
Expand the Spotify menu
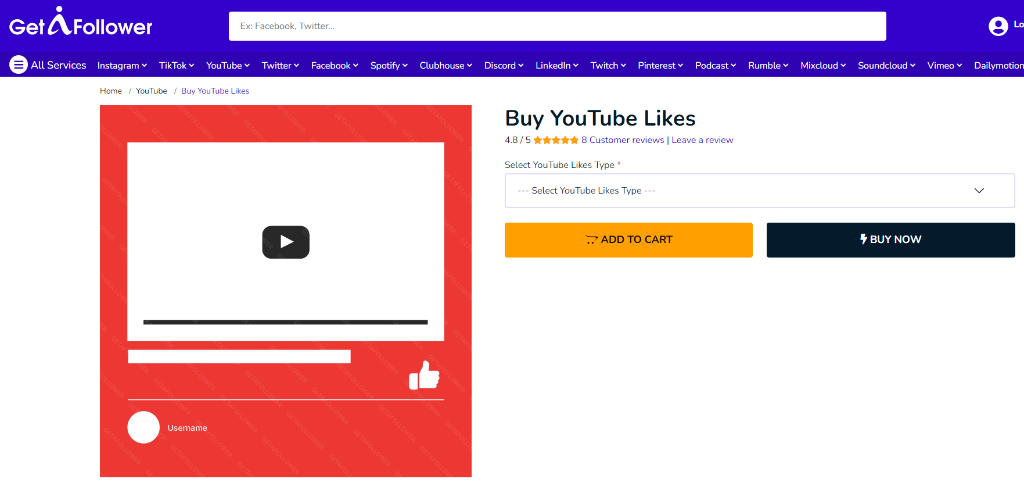pyautogui.click(x=389, y=65)
